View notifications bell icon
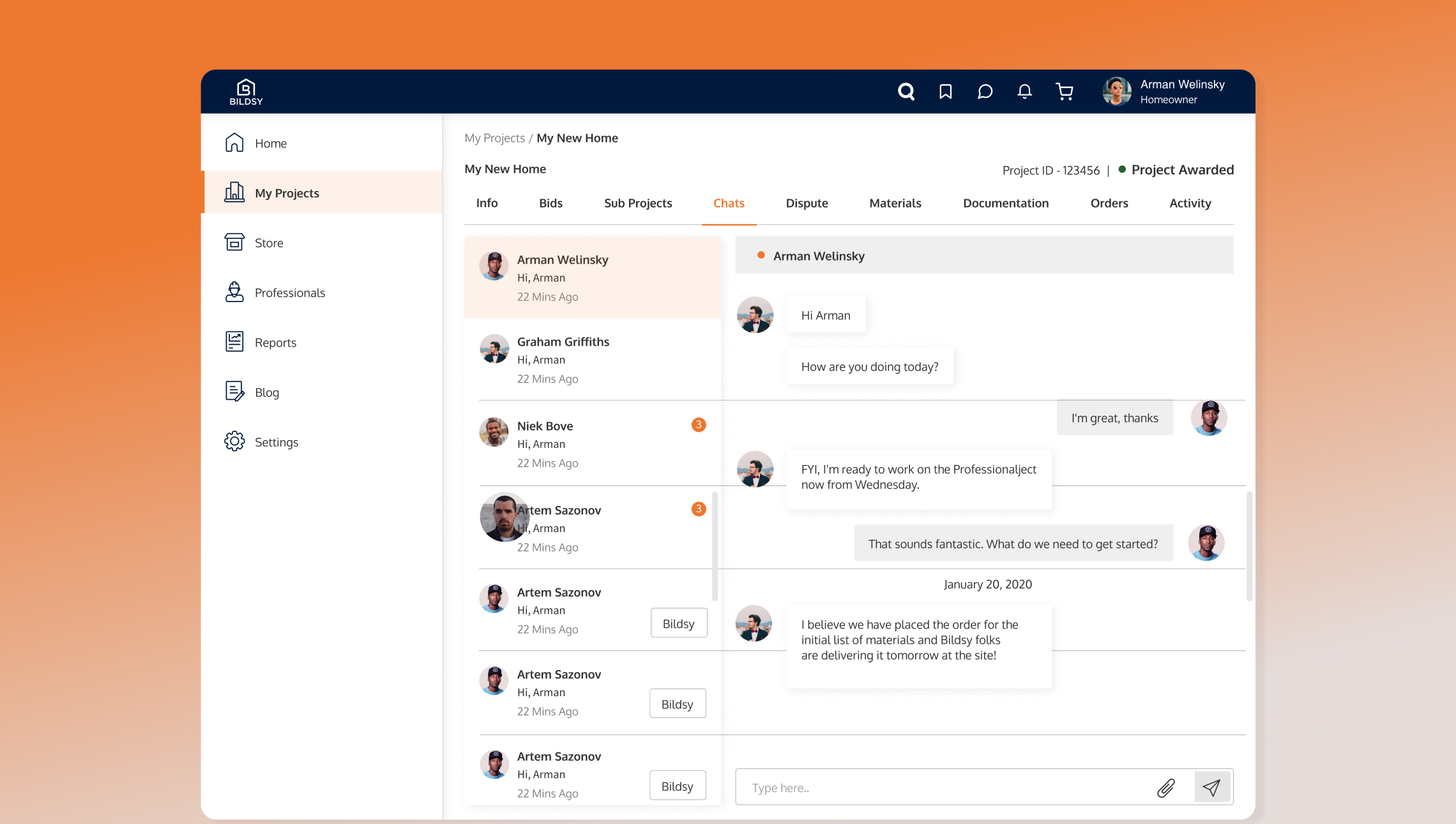This screenshot has width=1456, height=824. click(x=1024, y=92)
